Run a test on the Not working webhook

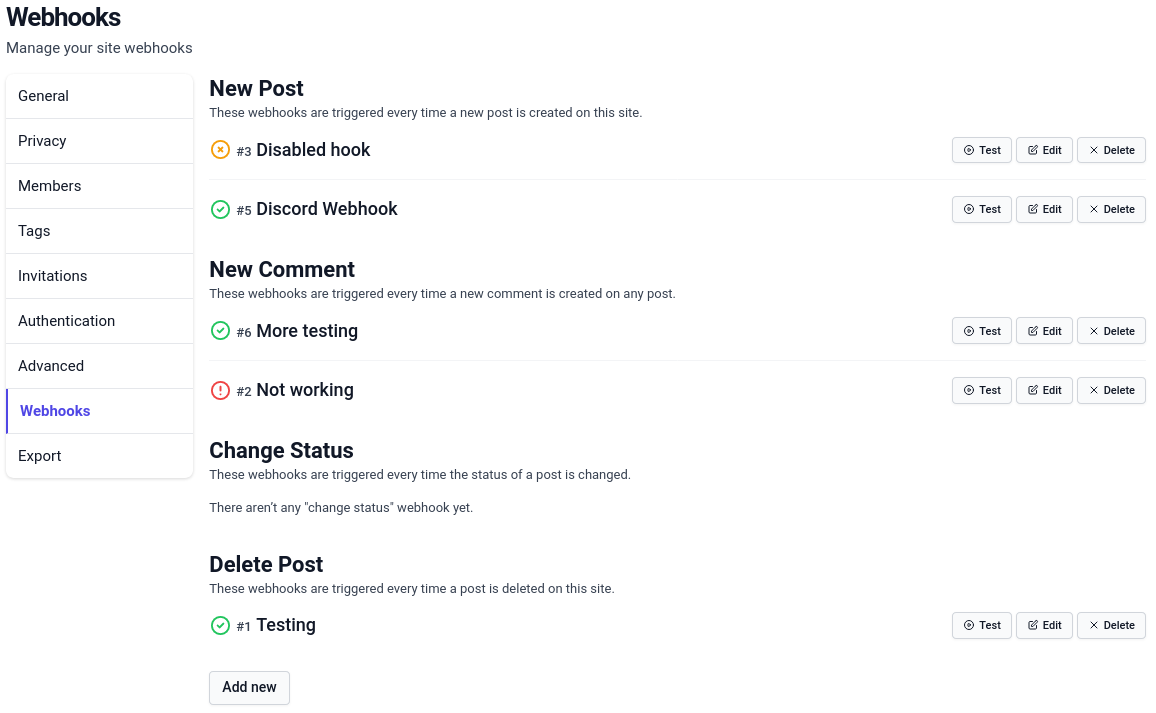tap(981, 390)
